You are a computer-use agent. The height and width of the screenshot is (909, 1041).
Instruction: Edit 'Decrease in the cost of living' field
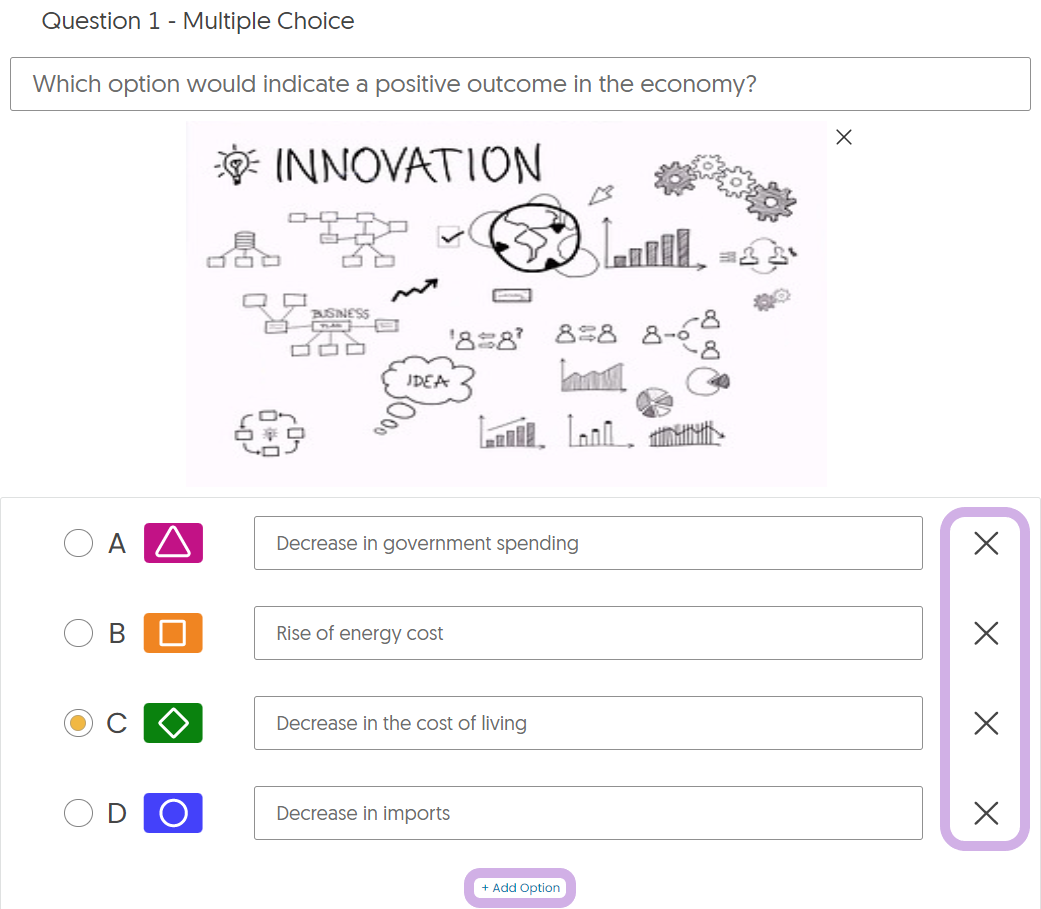[588, 723]
